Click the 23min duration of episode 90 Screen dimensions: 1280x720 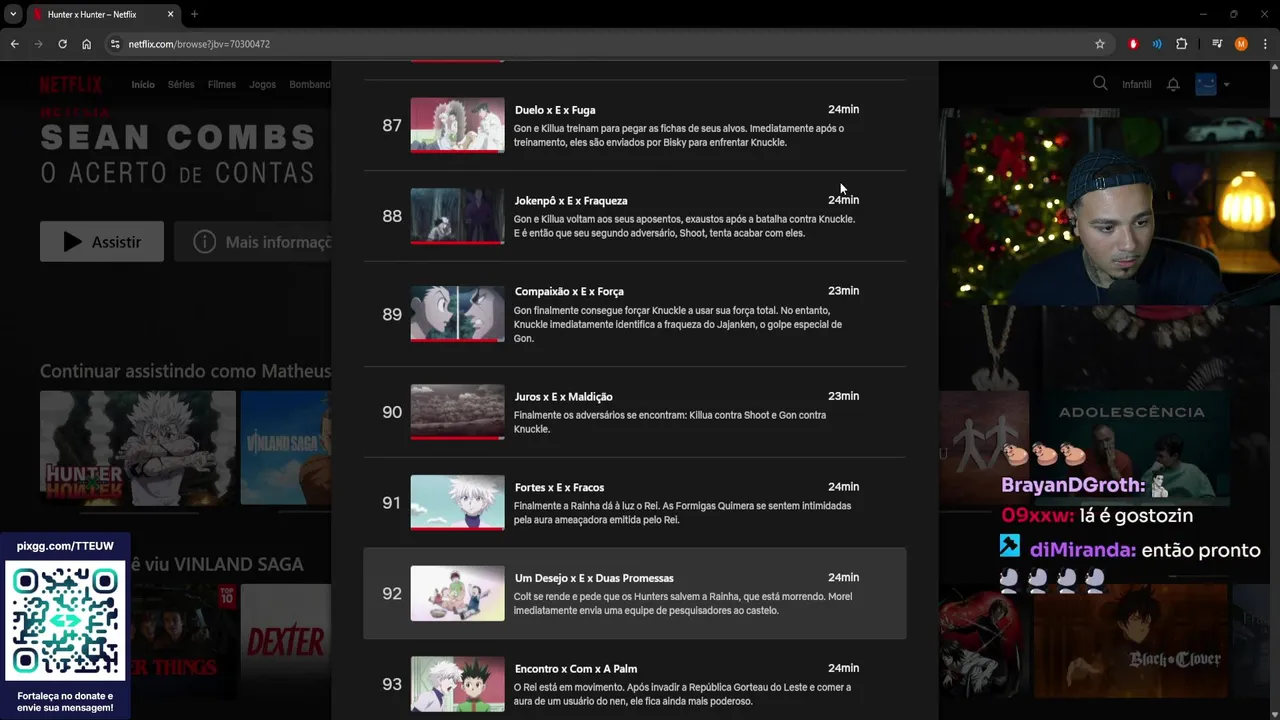point(843,396)
